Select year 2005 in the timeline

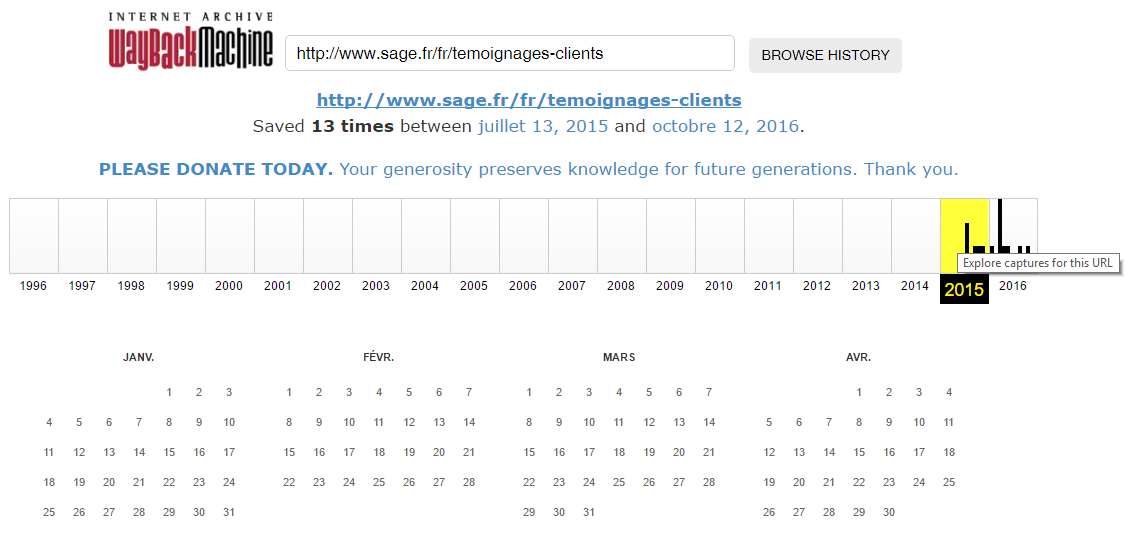click(x=474, y=286)
